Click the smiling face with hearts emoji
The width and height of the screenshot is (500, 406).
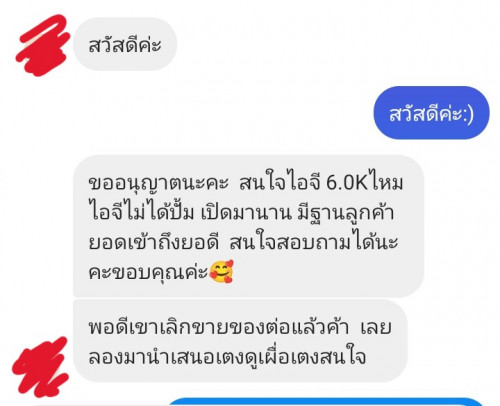222,272
